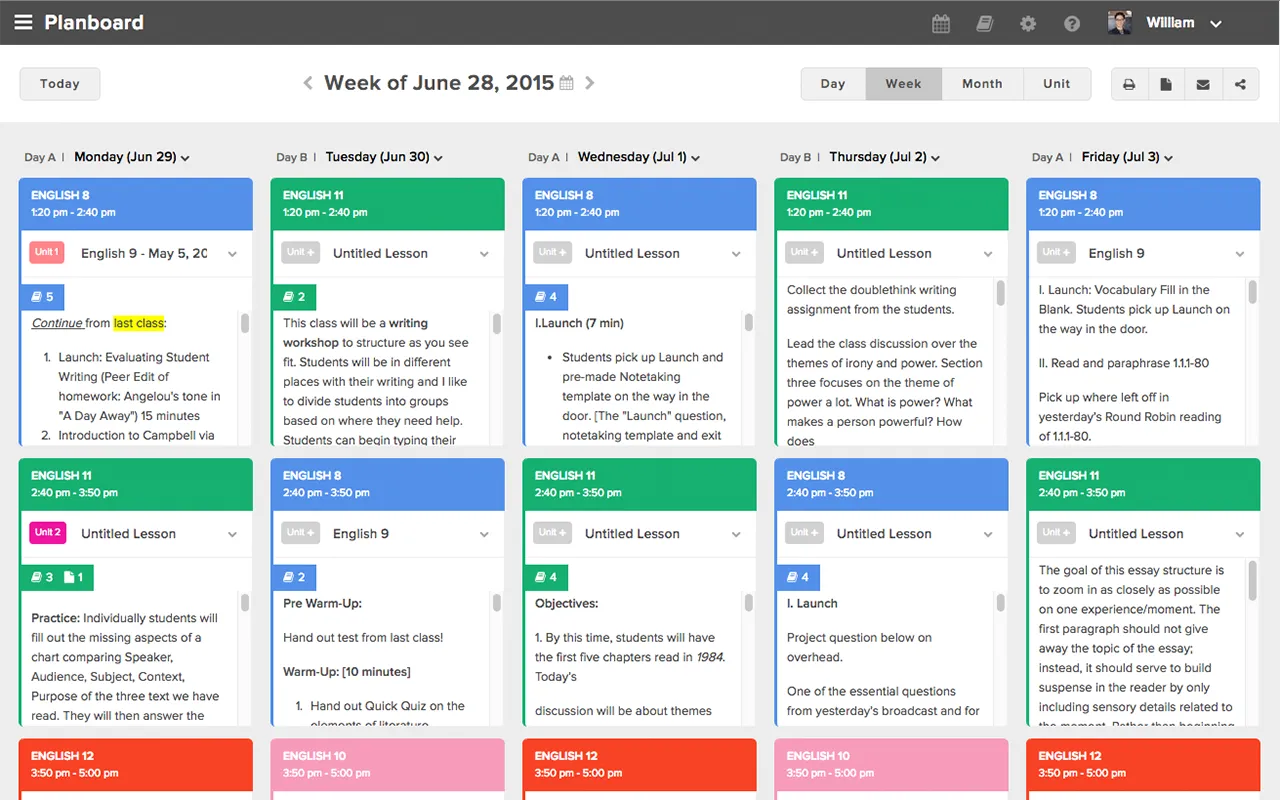Expand Thursday (Jul 2) day menu
This screenshot has height=800, width=1280.
point(935,158)
